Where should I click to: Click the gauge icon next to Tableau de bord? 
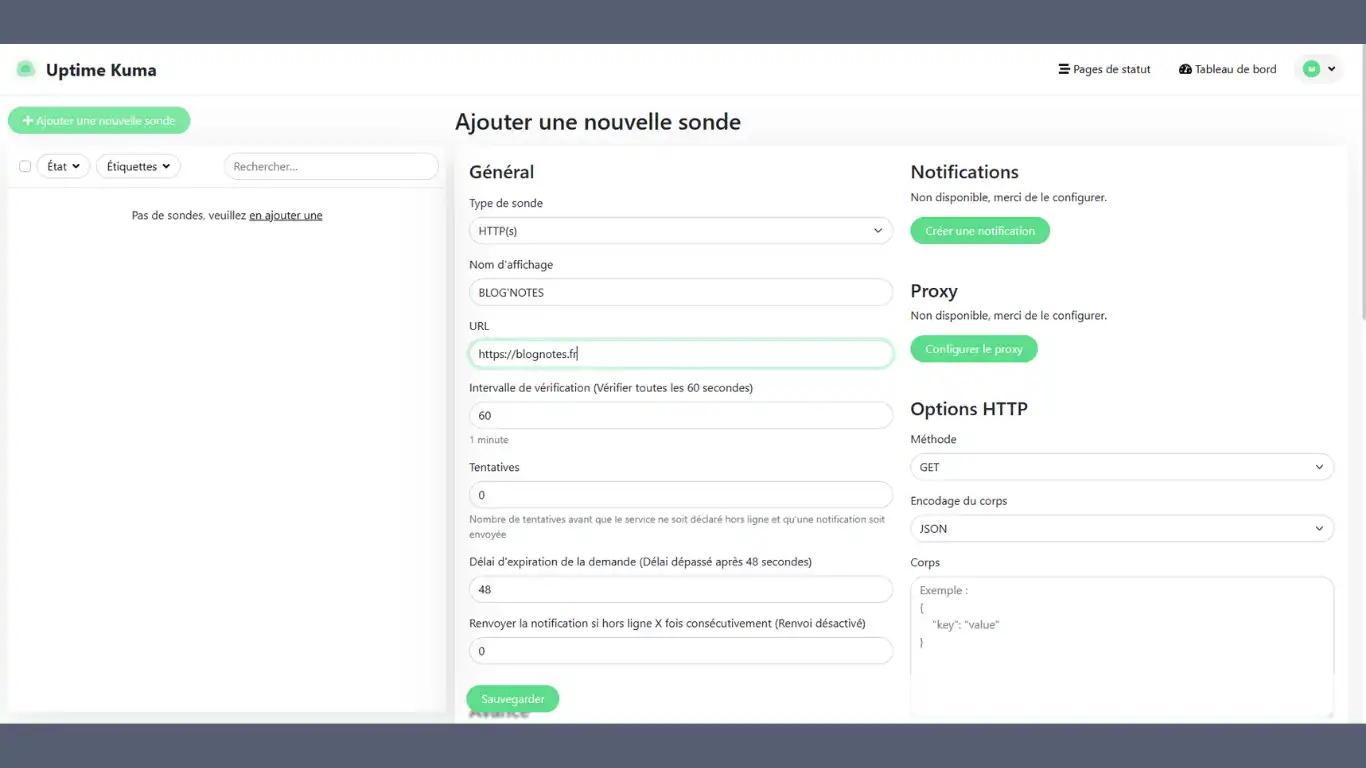[x=1185, y=69]
